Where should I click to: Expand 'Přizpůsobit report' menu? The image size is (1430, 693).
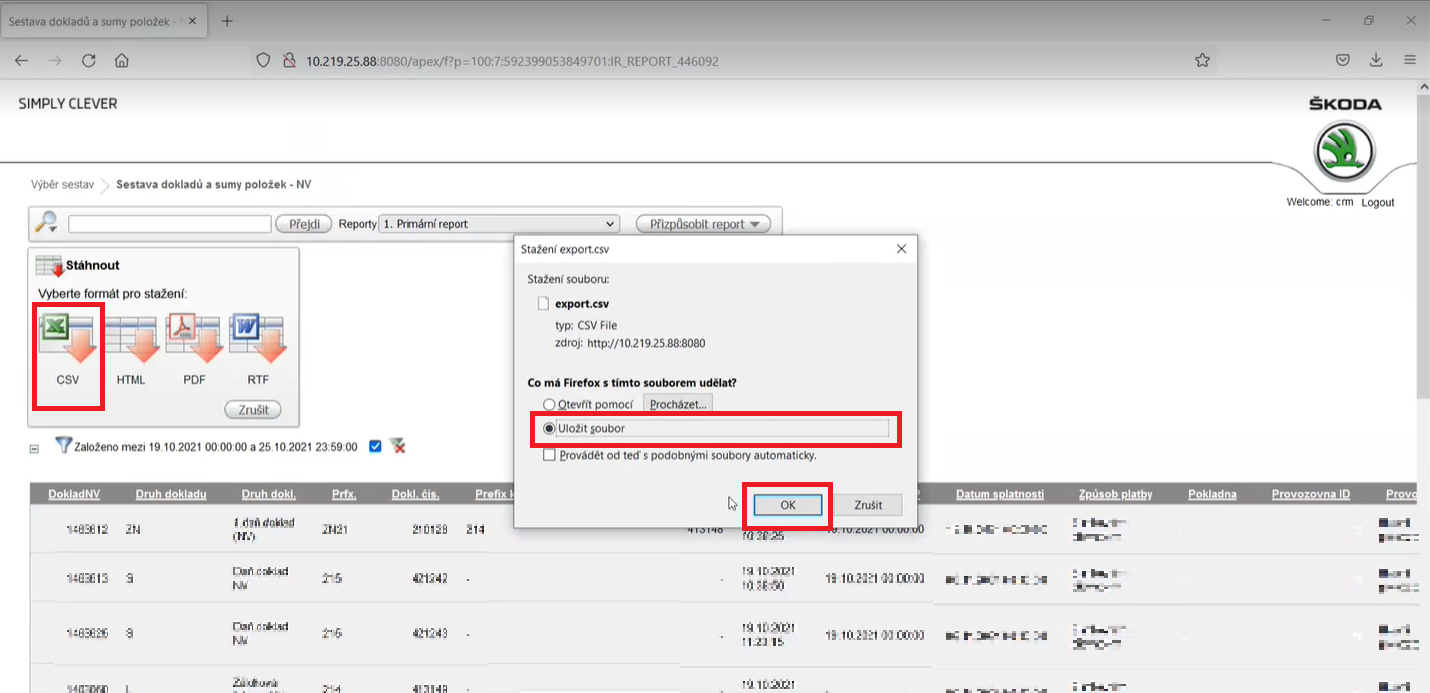703,224
